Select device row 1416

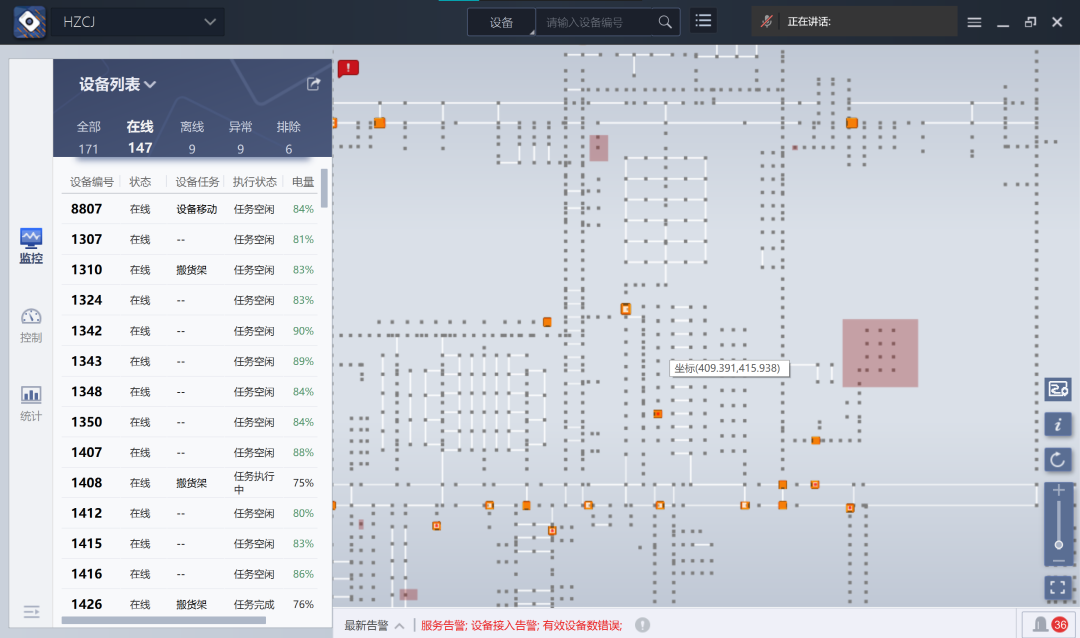coord(190,573)
